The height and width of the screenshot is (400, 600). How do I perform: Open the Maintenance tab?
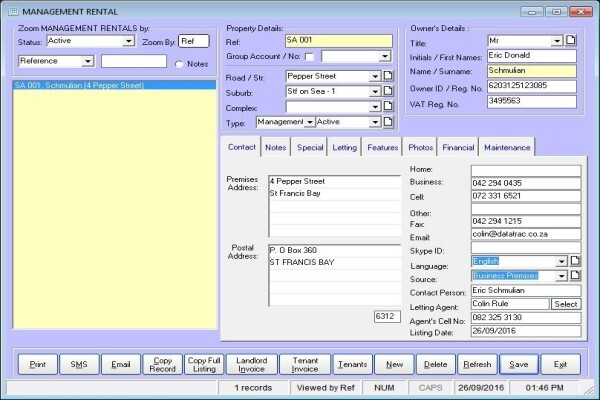pyautogui.click(x=507, y=147)
